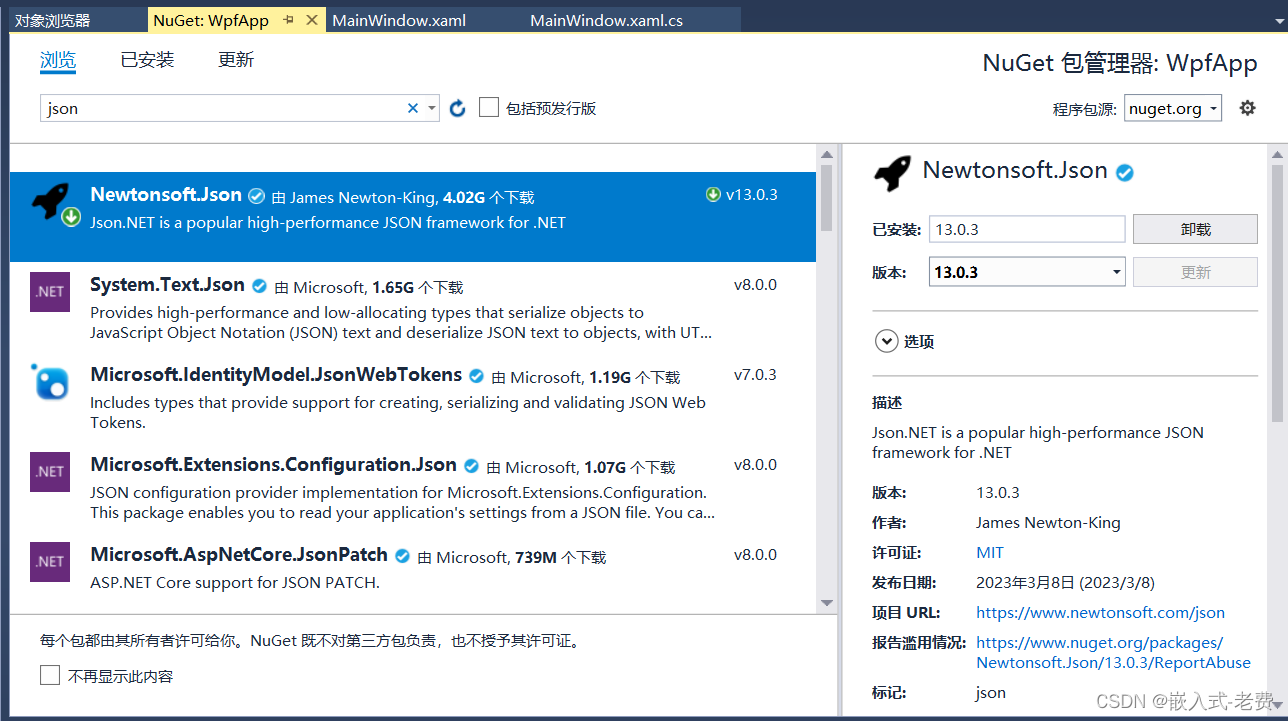
Task: Open the ReportAbuse nuget.org link
Action: pyautogui.click(x=1113, y=652)
